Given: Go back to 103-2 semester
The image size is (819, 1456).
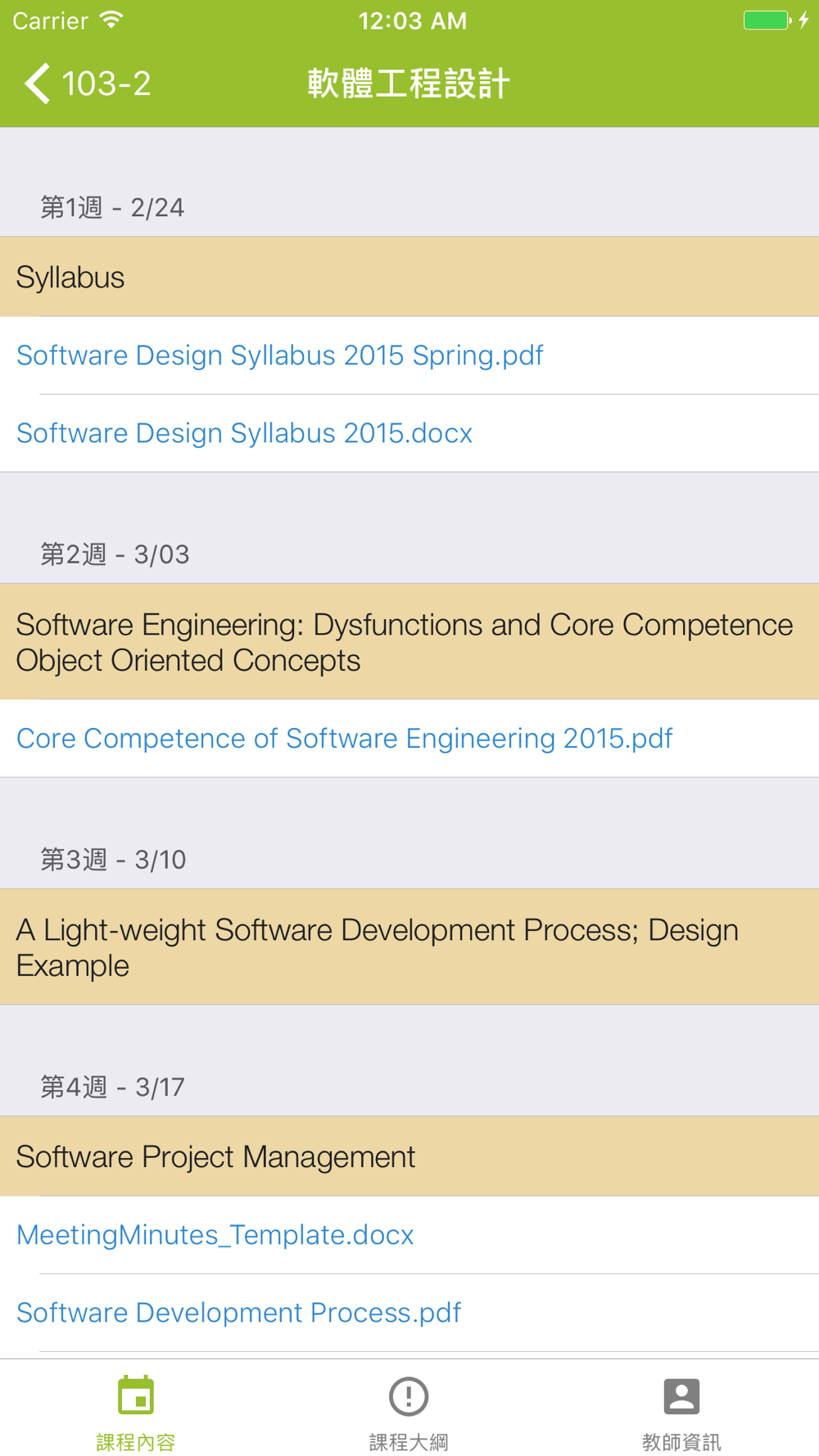Looking at the screenshot, I should 88,84.
